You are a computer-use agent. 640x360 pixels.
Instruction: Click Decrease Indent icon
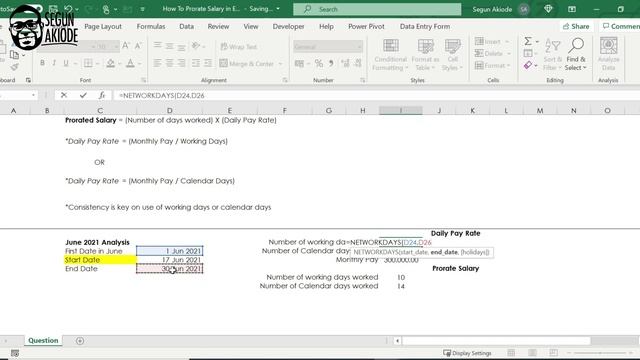pos(196,63)
